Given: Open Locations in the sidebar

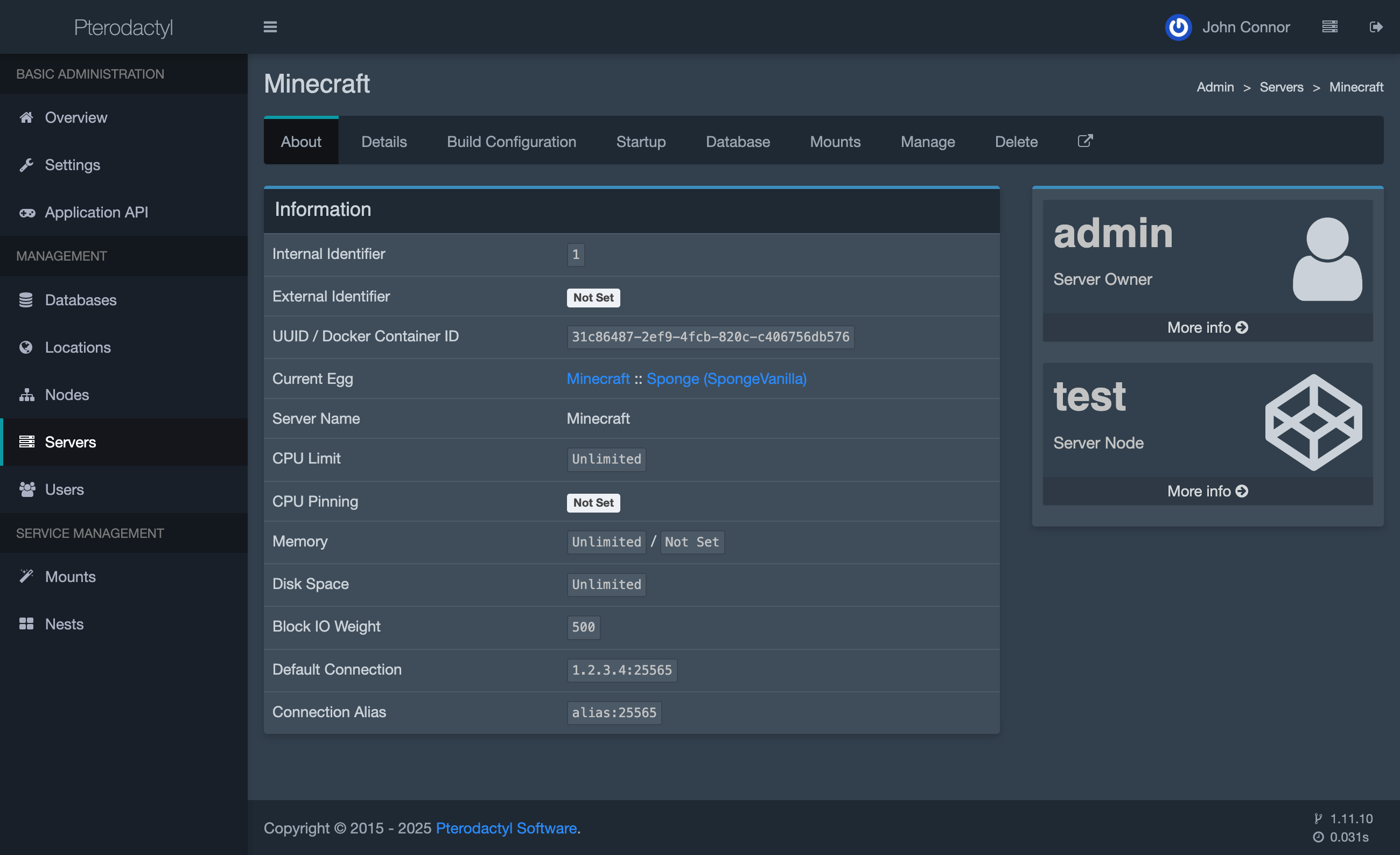Looking at the screenshot, I should point(124,347).
